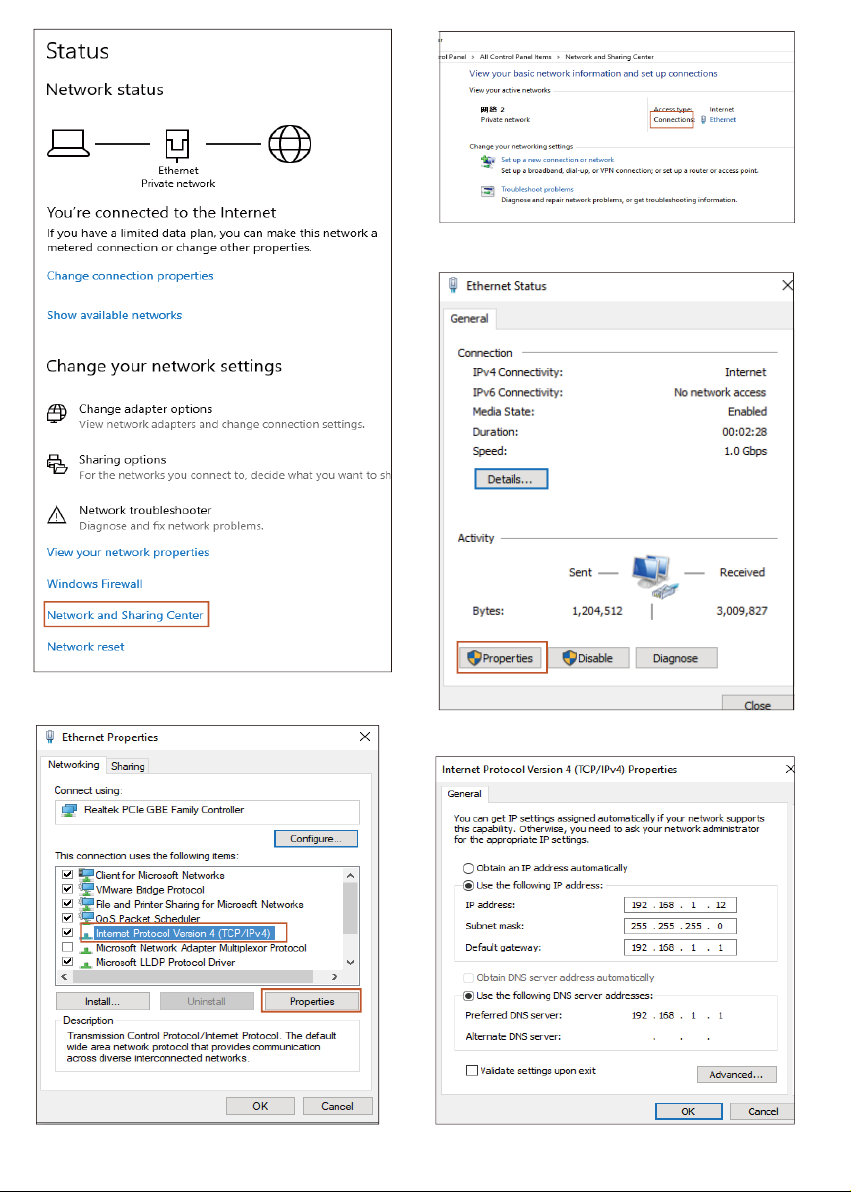This screenshot has width=851, height=1192.
Task: Click the Network troubleshooter warning icon
Action: click(x=57, y=515)
